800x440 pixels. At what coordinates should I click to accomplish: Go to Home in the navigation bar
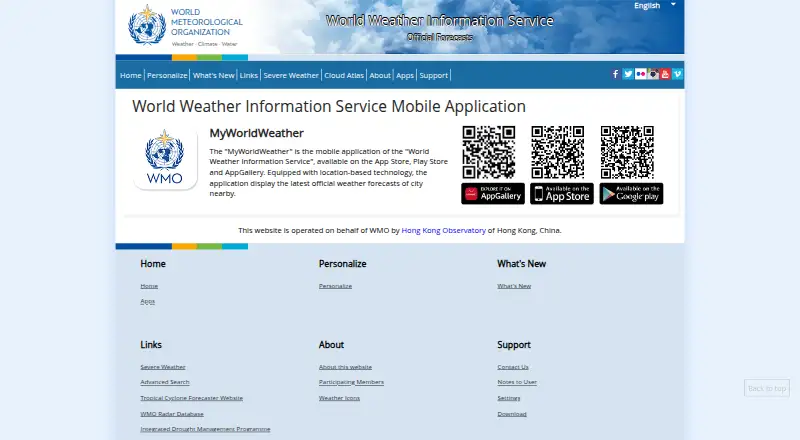click(131, 75)
